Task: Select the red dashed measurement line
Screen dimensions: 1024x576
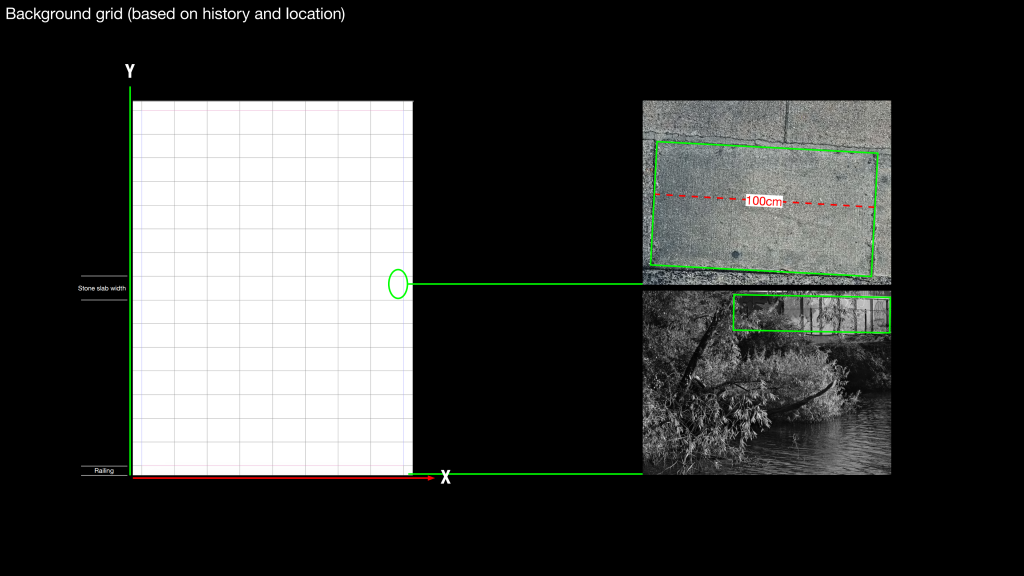Action: [x=700, y=197]
